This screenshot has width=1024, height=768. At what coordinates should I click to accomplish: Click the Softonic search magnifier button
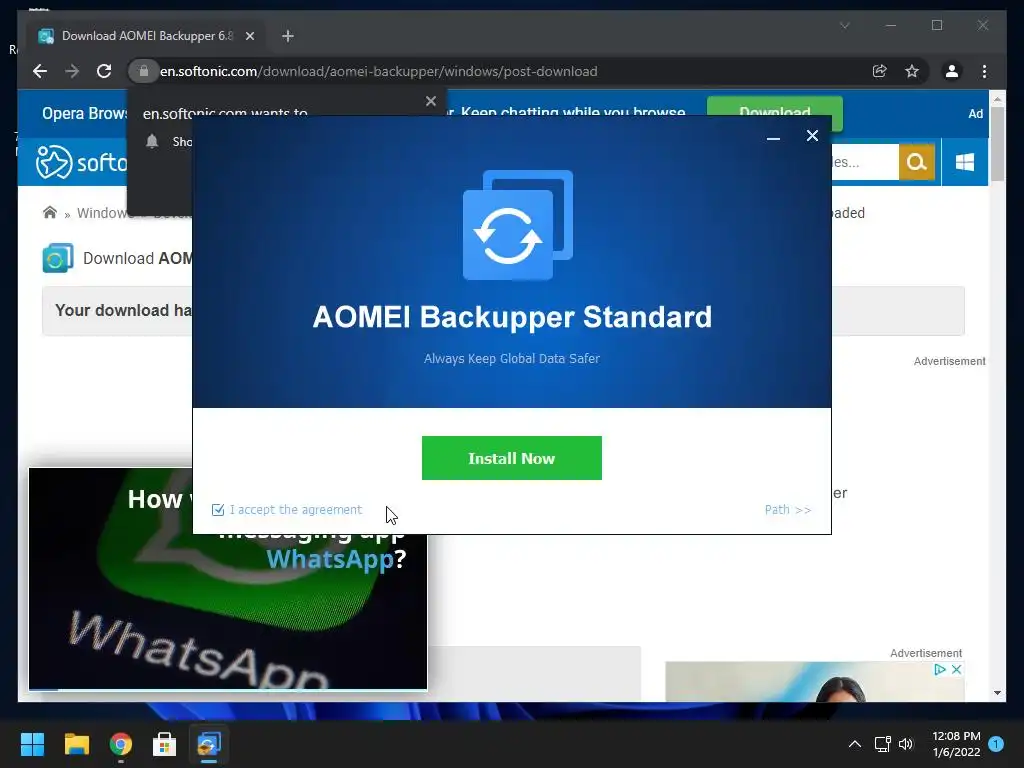pos(916,161)
